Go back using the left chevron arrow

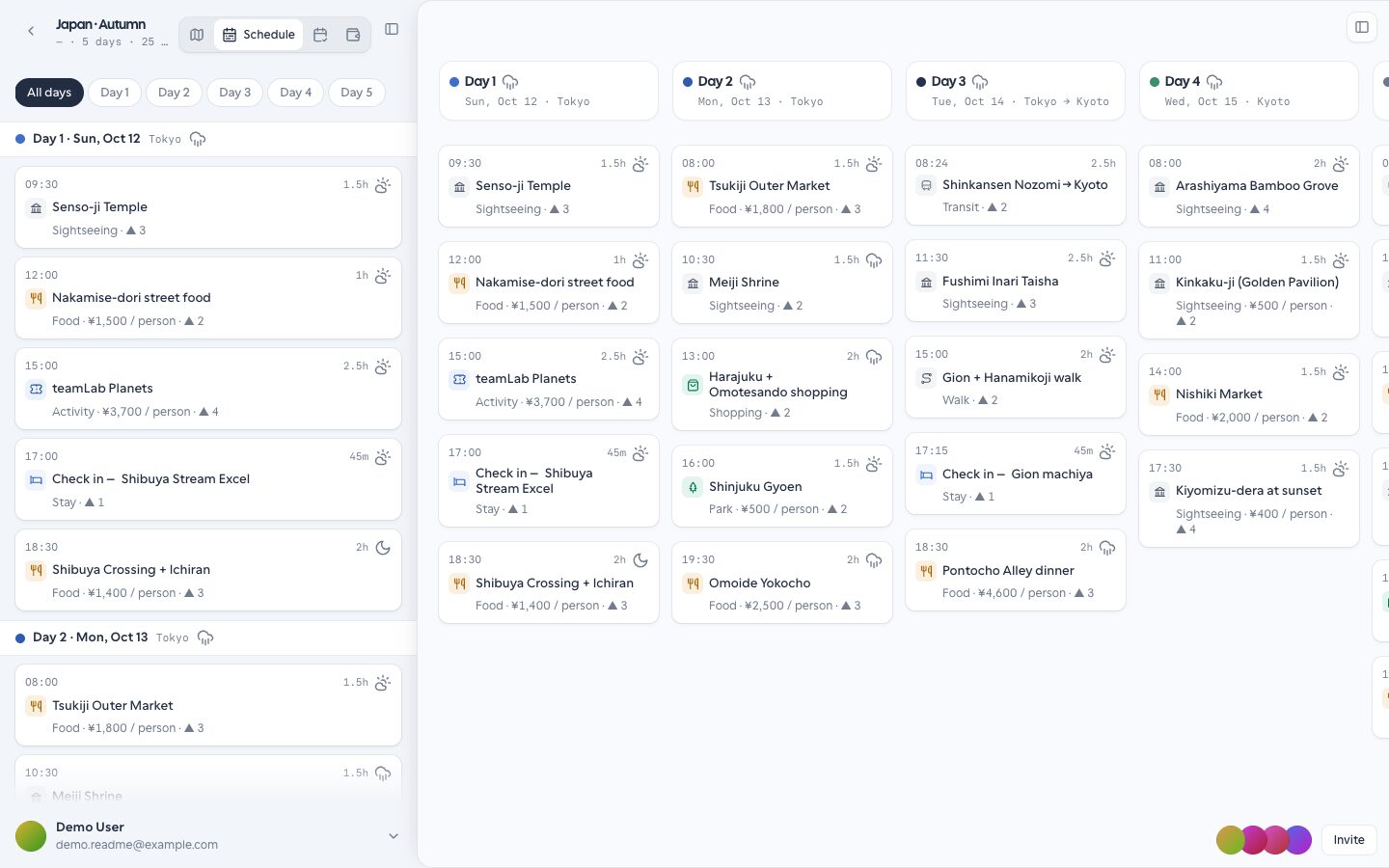point(31,32)
